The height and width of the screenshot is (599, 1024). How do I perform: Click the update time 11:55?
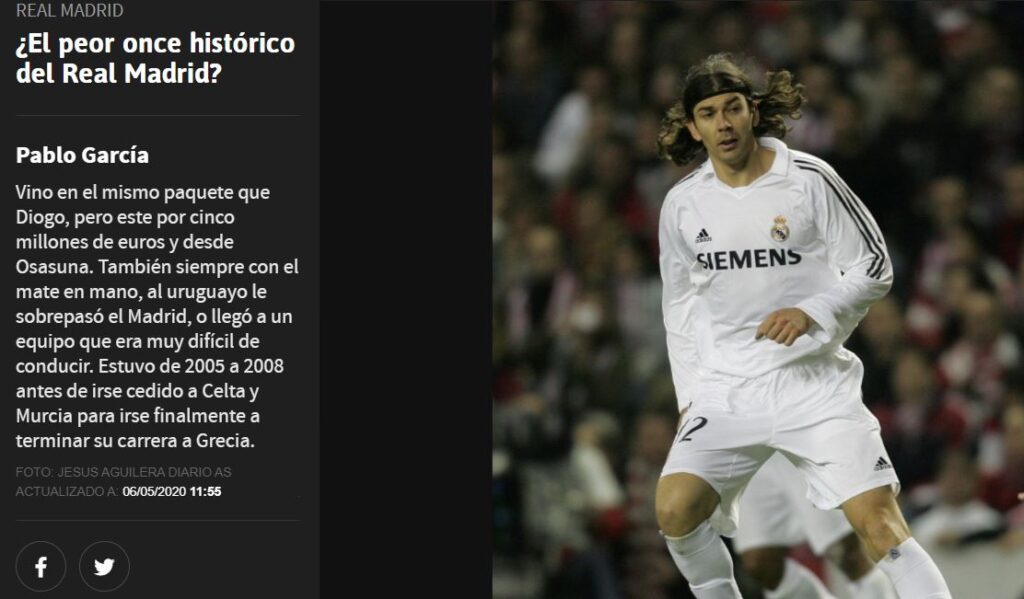coord(206,491)
